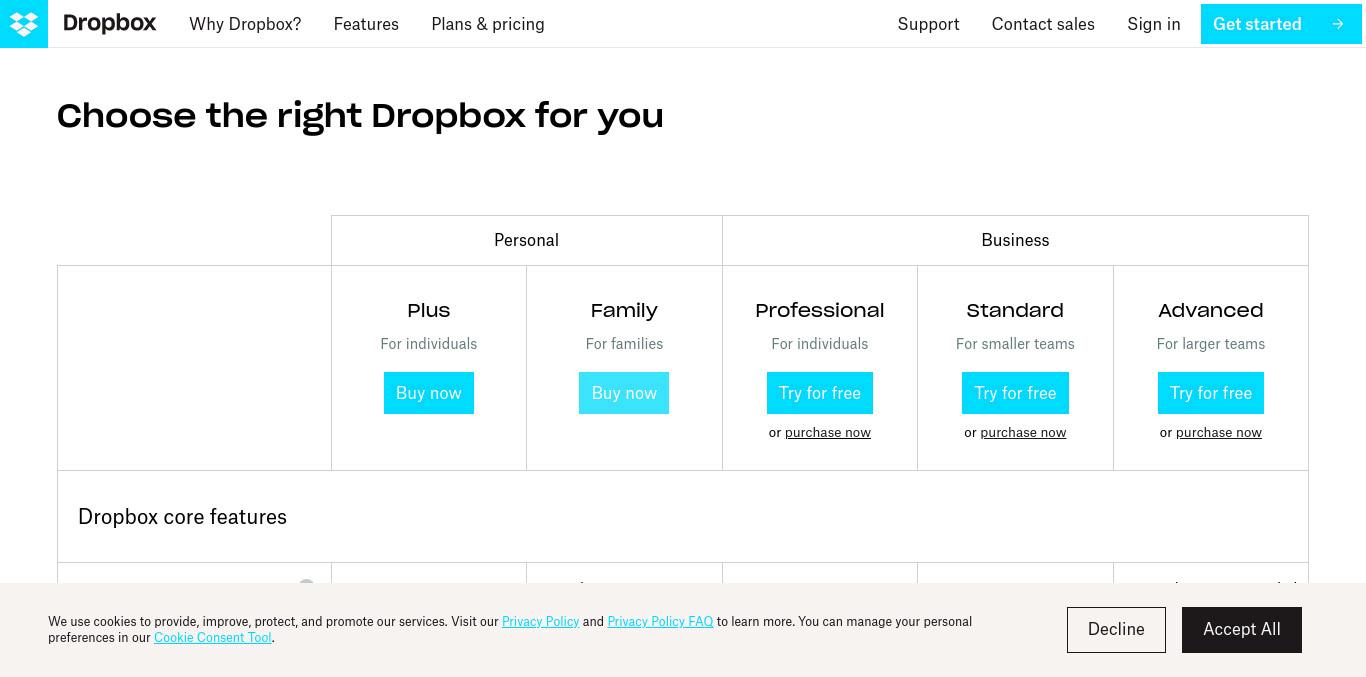Click the Personal column header

pos(526,240)
